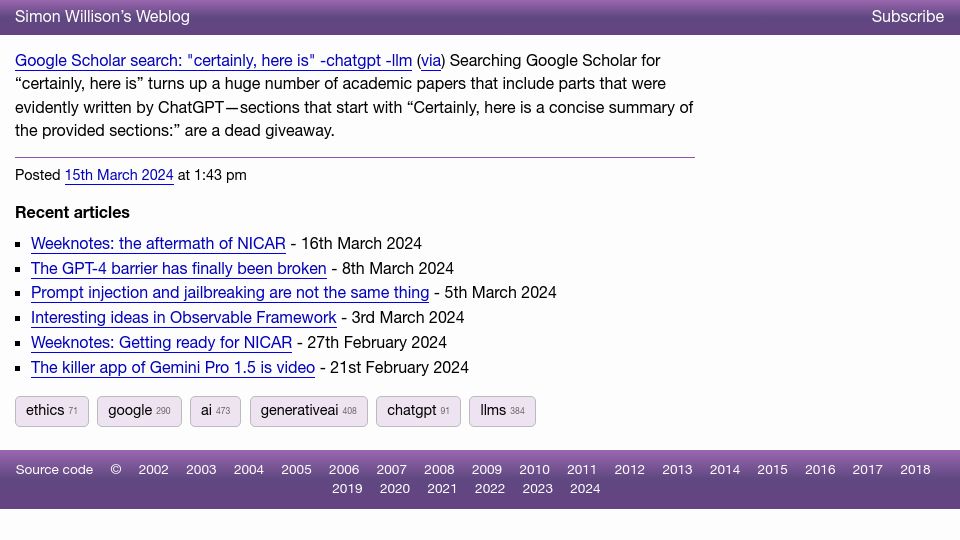Go to the 2006 archive

coord(344,470)
